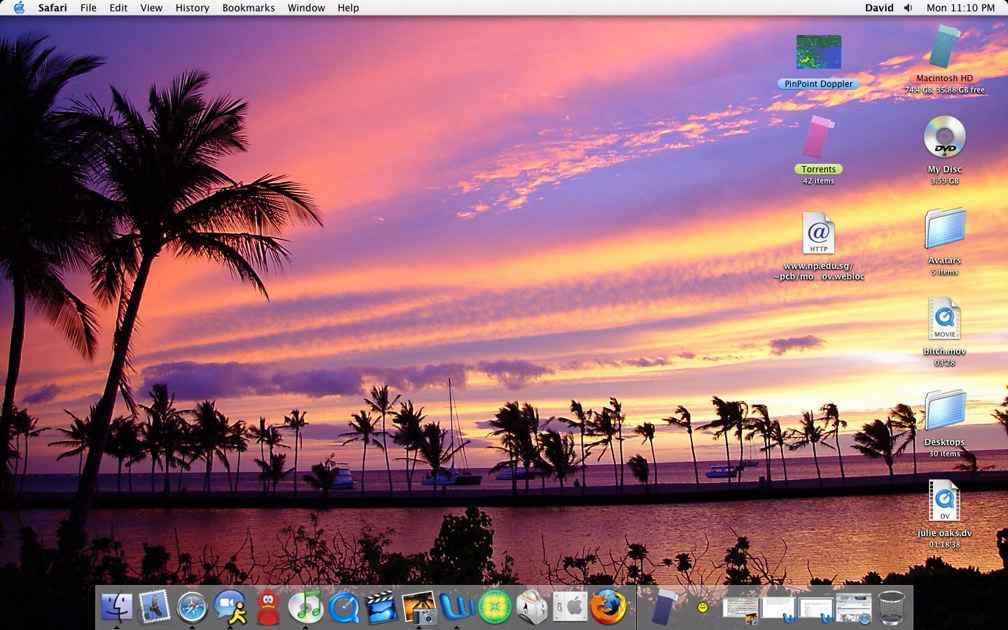Launch Firefox from the Dock
The height and width of the screenshot is (630, 1008).
pos(608,607)
